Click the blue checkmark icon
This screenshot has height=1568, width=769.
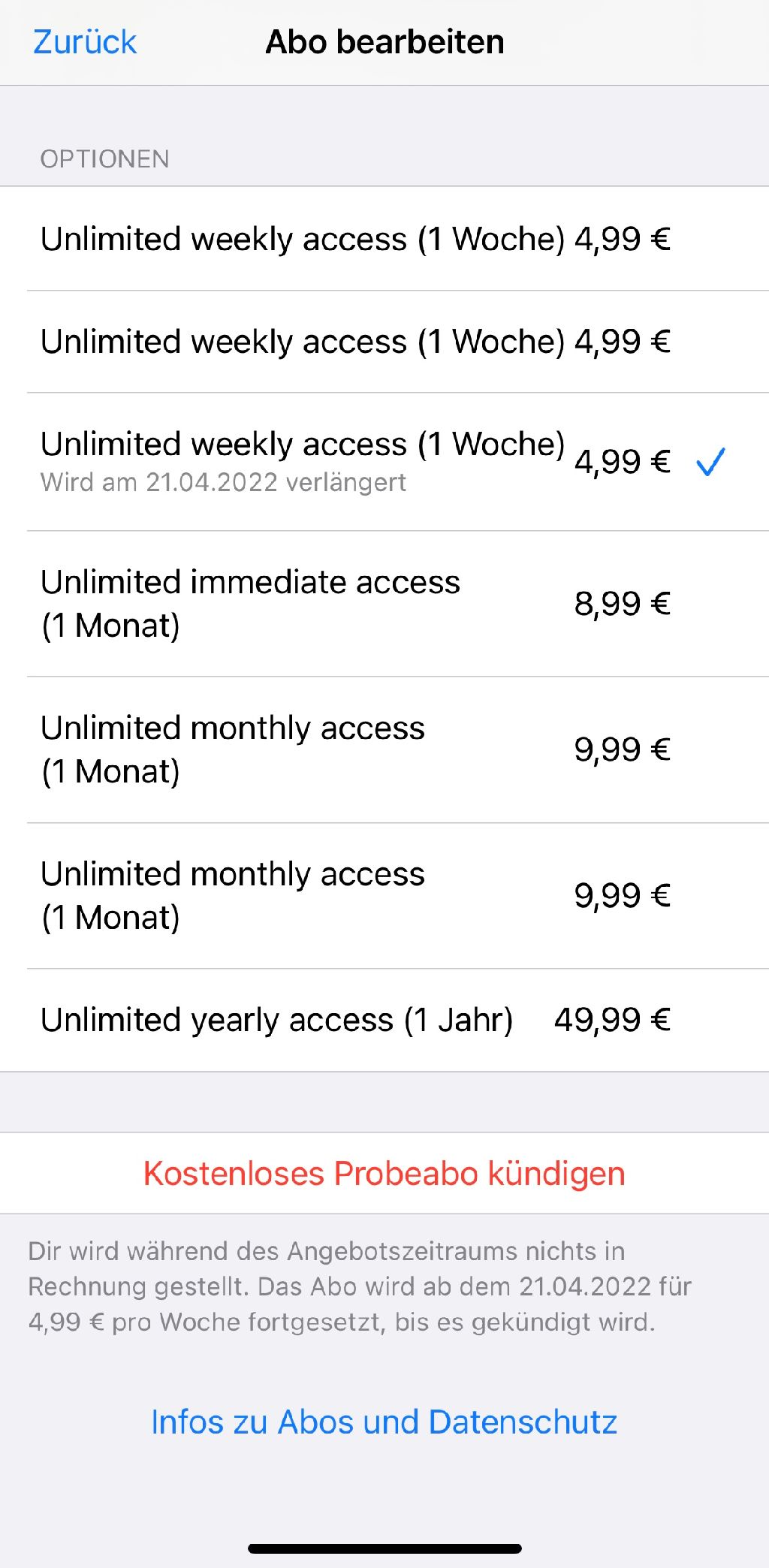click(710, 462)
